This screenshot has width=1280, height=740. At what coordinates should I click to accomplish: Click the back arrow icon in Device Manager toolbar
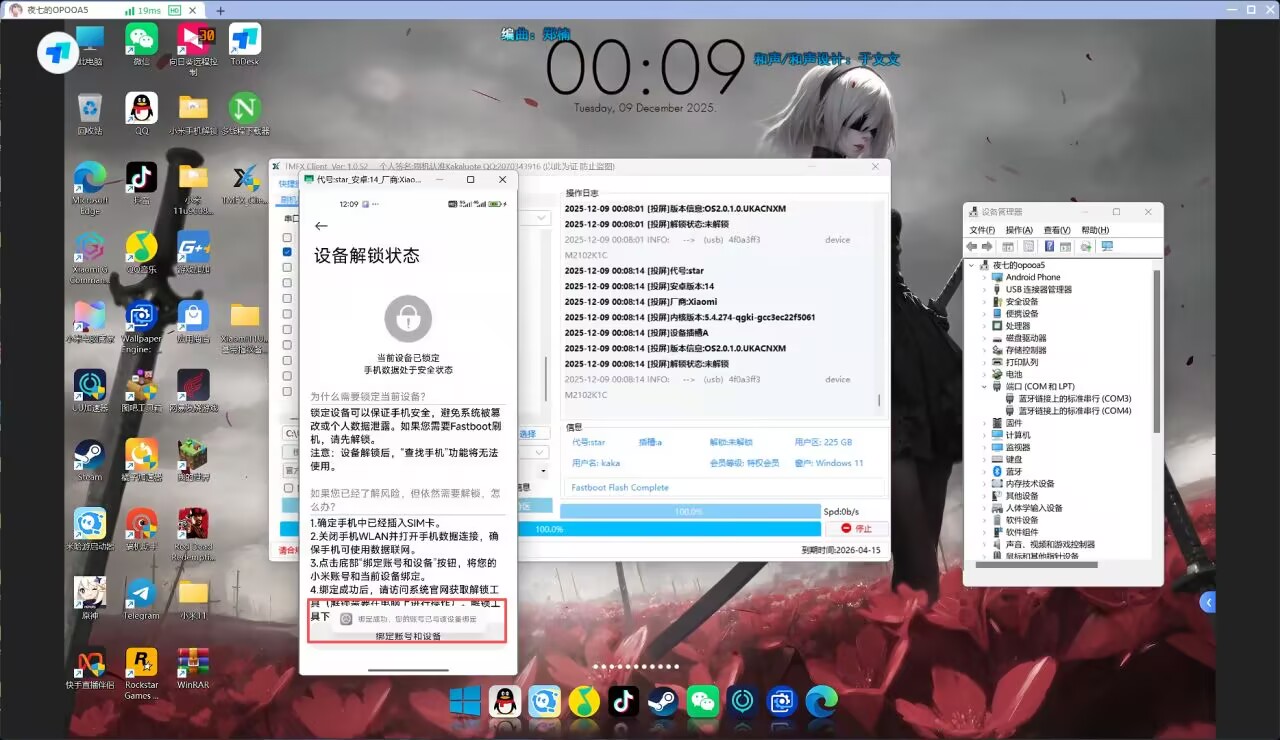972,246
